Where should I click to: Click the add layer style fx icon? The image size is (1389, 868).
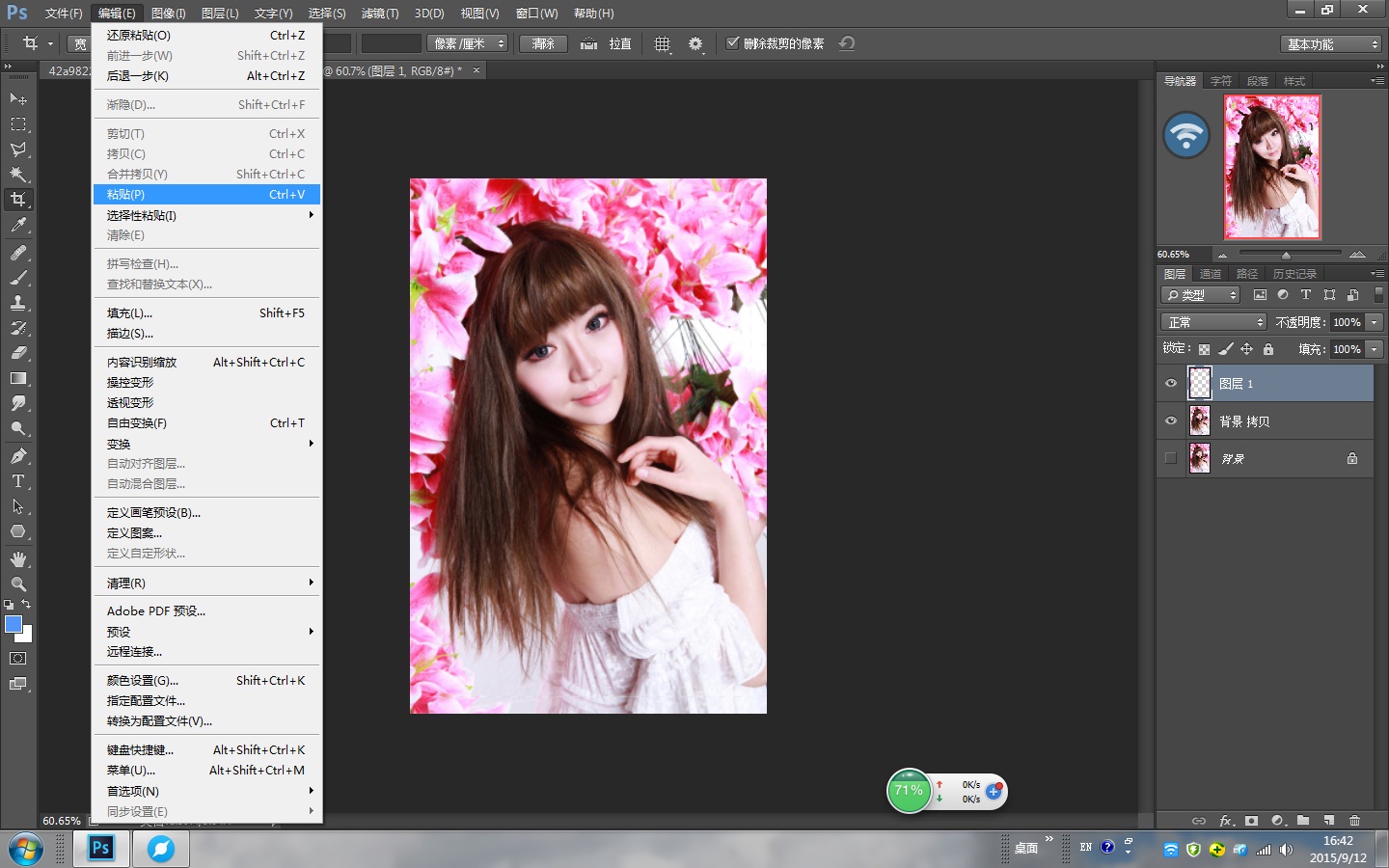pyautogui.click(x=1226, y=821)
